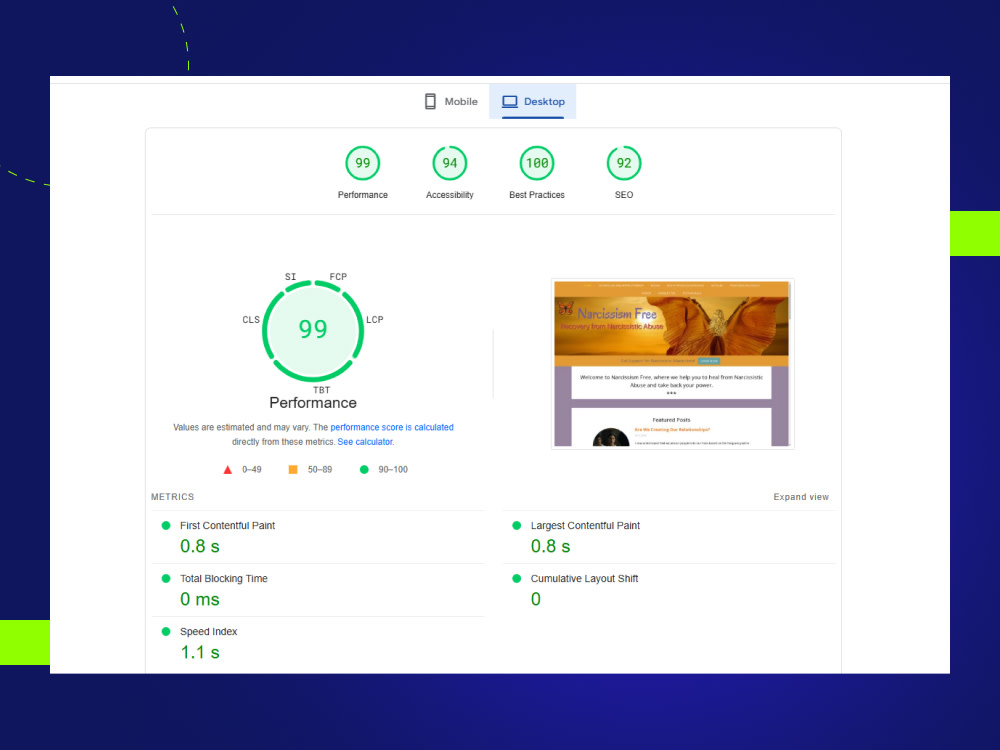Click the Speed Index value 1.1 s

200,652
